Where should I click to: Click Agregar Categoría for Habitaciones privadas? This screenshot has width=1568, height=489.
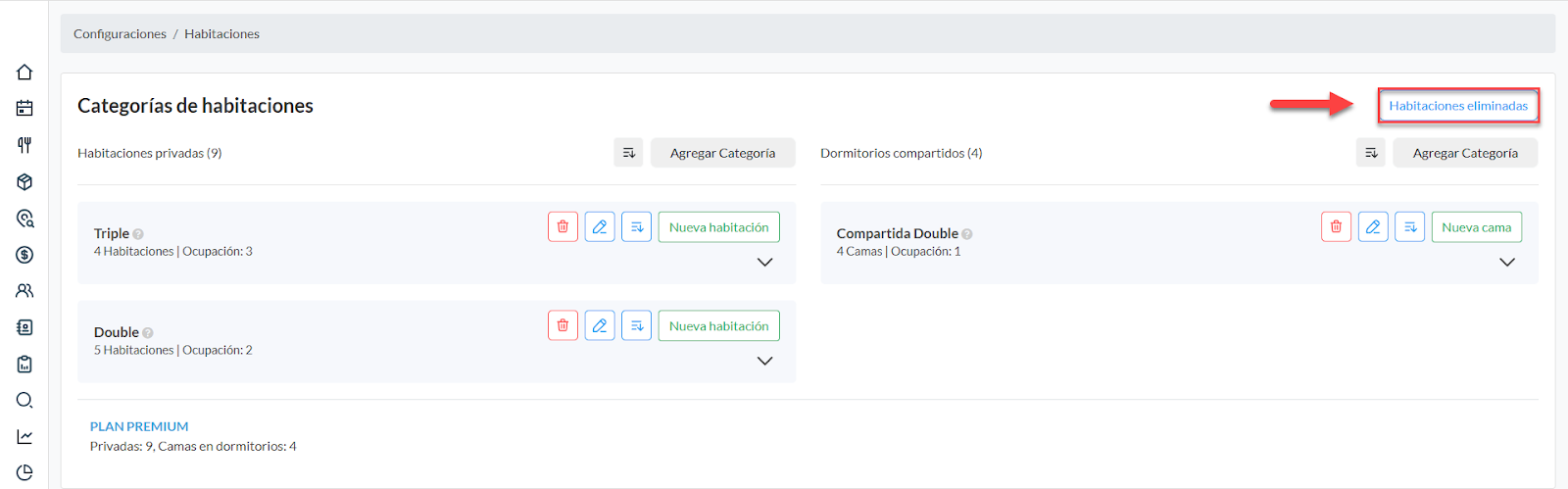tap(722, 153)
